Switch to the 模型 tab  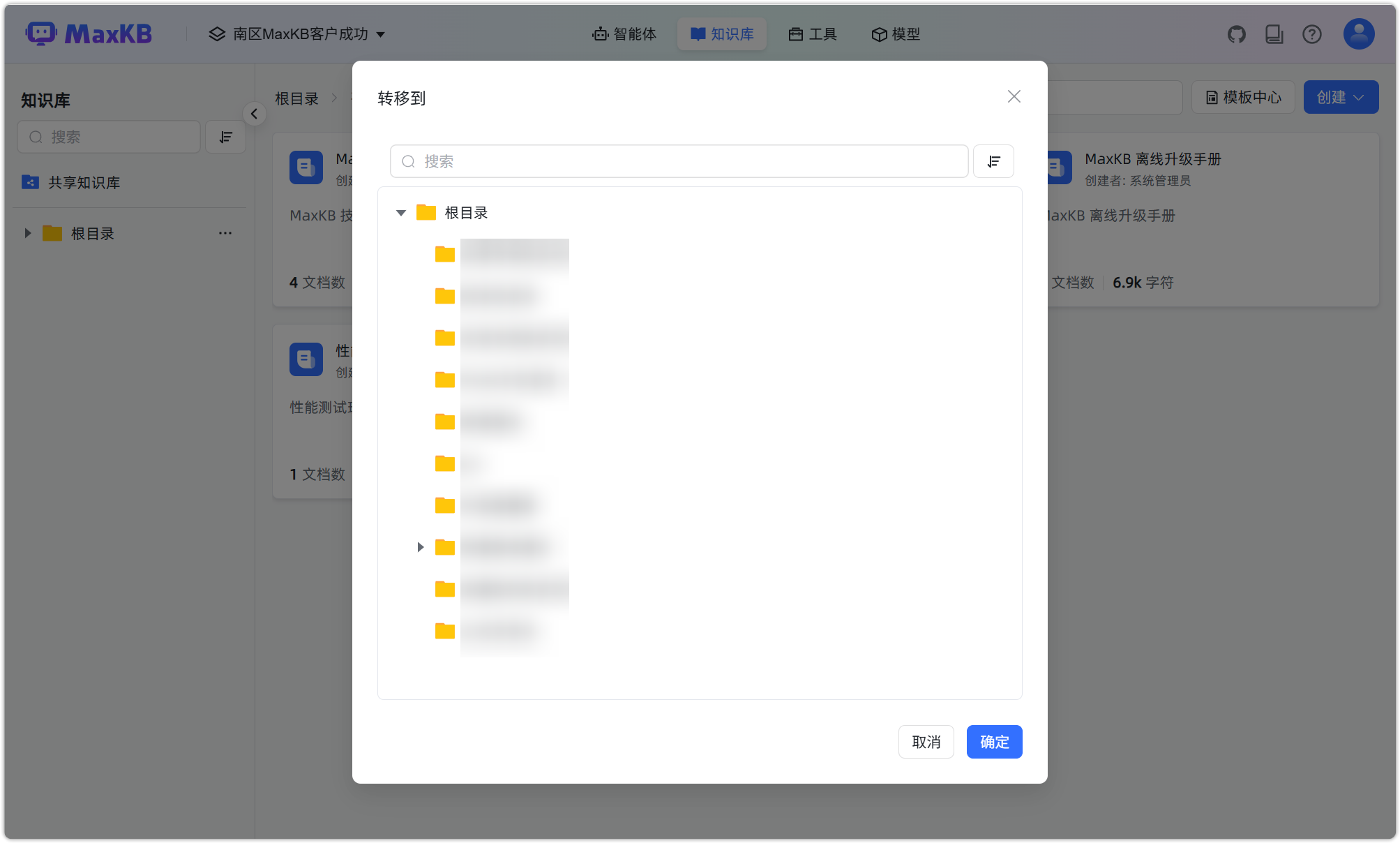896,33
